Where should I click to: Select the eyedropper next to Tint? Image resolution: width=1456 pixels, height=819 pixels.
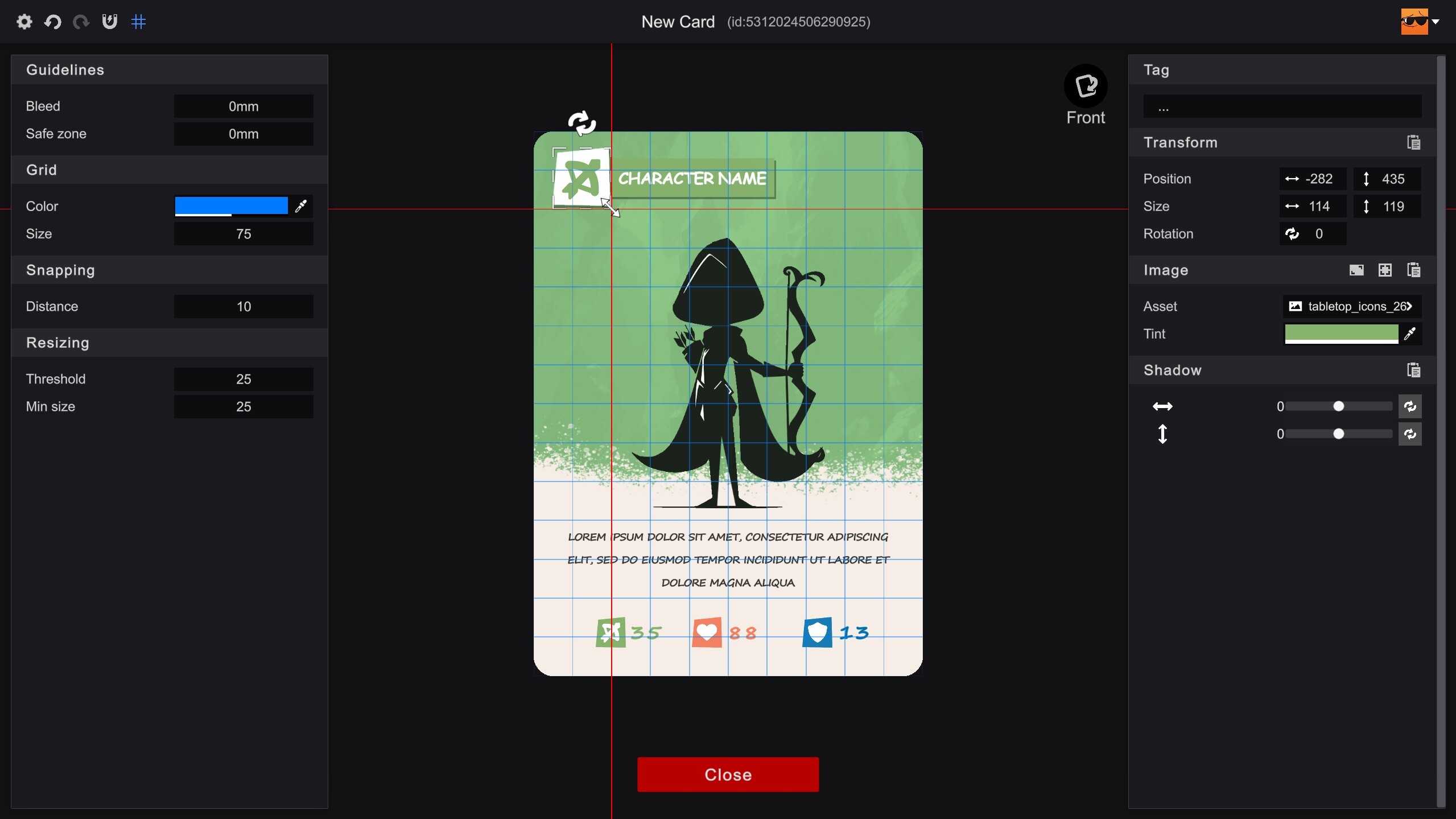click(x=1410, y=334)
